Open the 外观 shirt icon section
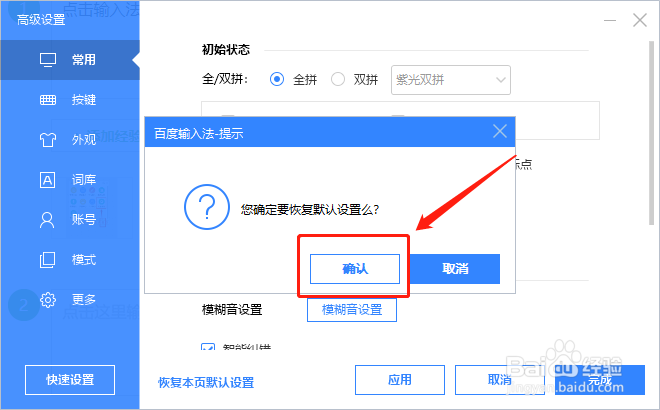 tap(48, 139)
